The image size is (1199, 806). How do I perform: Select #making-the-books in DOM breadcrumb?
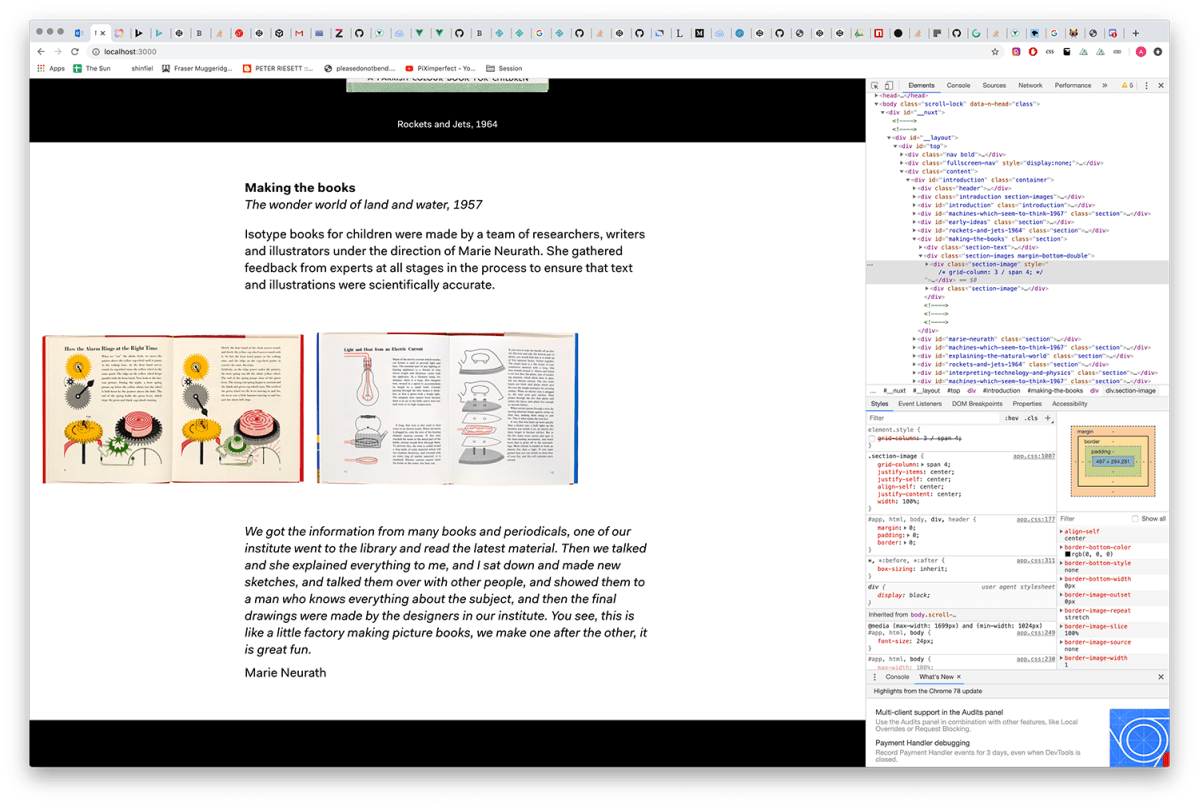pyautogui.click(x=1055, y=391)
